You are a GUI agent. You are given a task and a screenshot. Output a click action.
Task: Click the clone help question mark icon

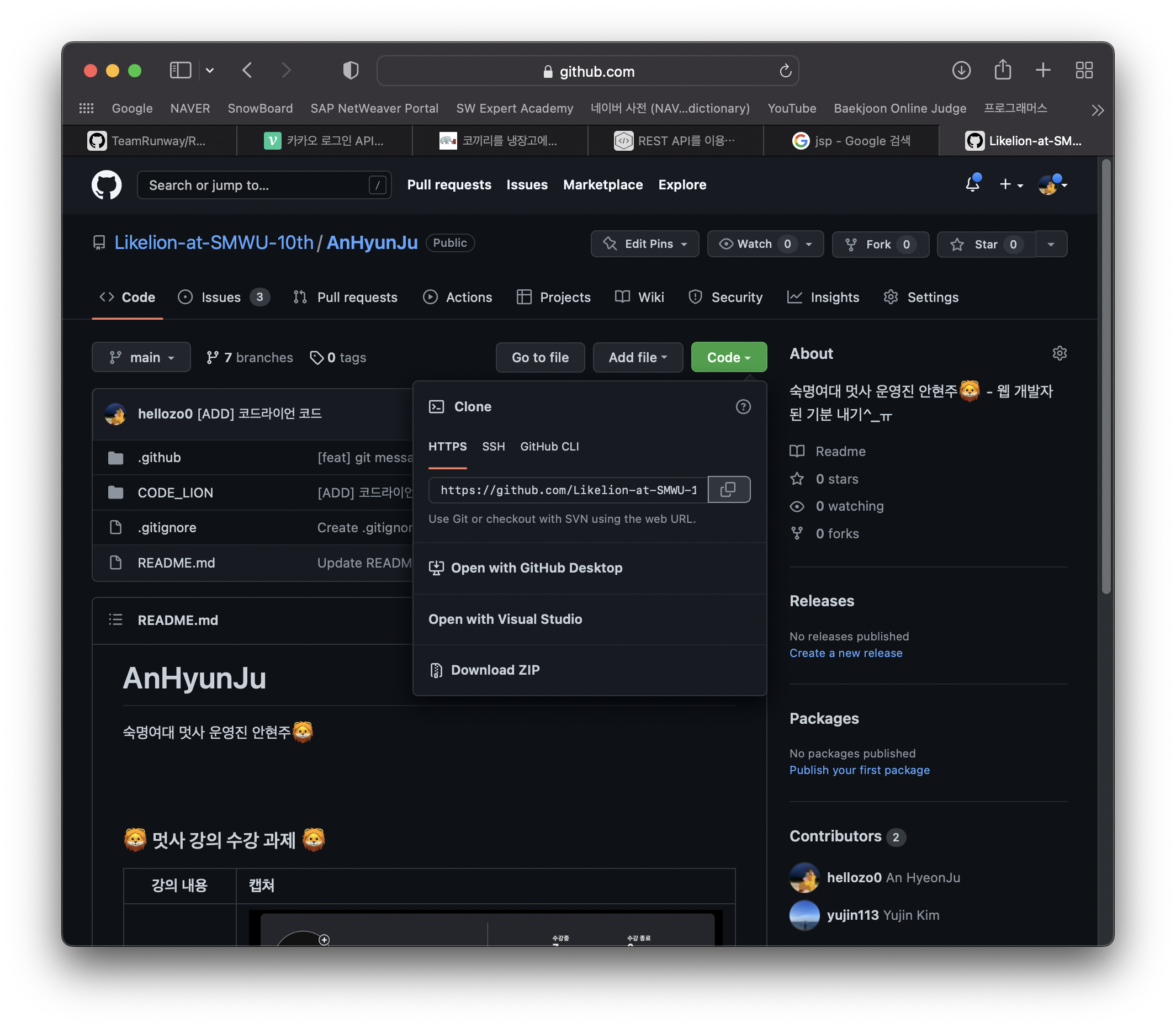[x=743, y=407]
